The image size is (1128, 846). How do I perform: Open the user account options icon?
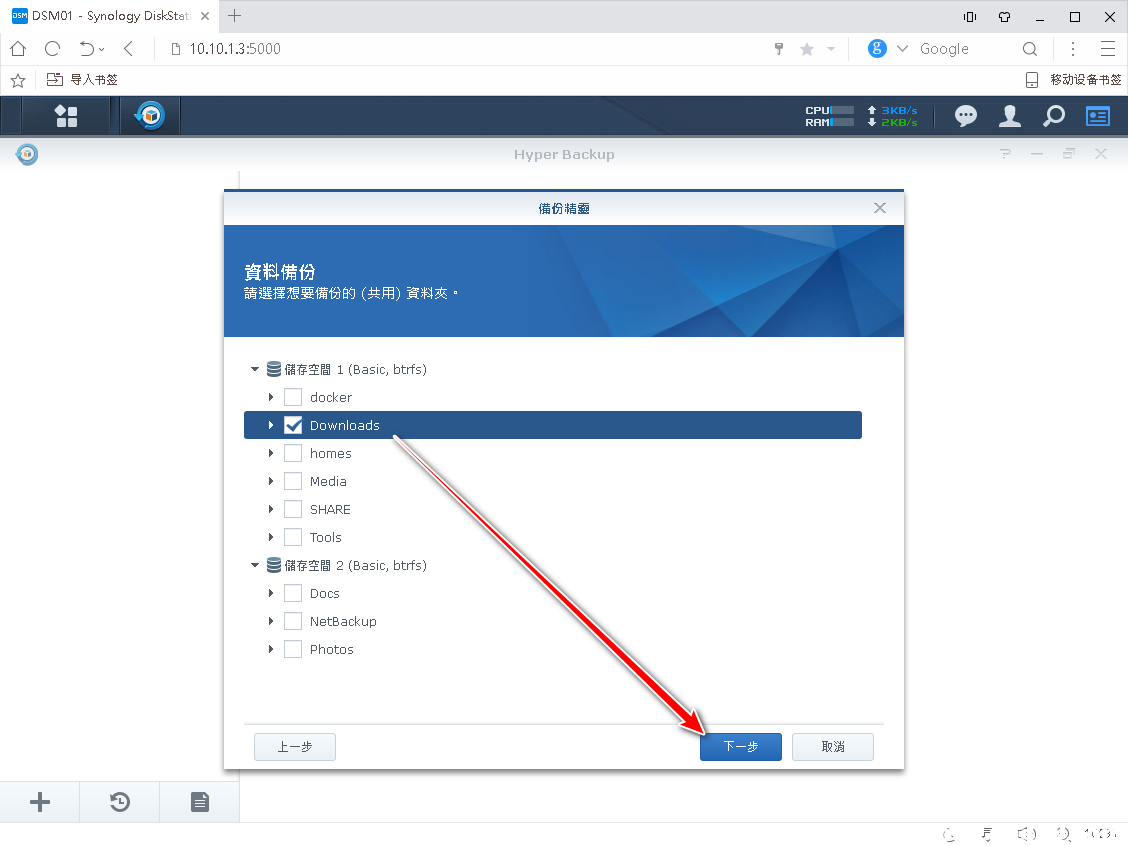pos(1010,116)
